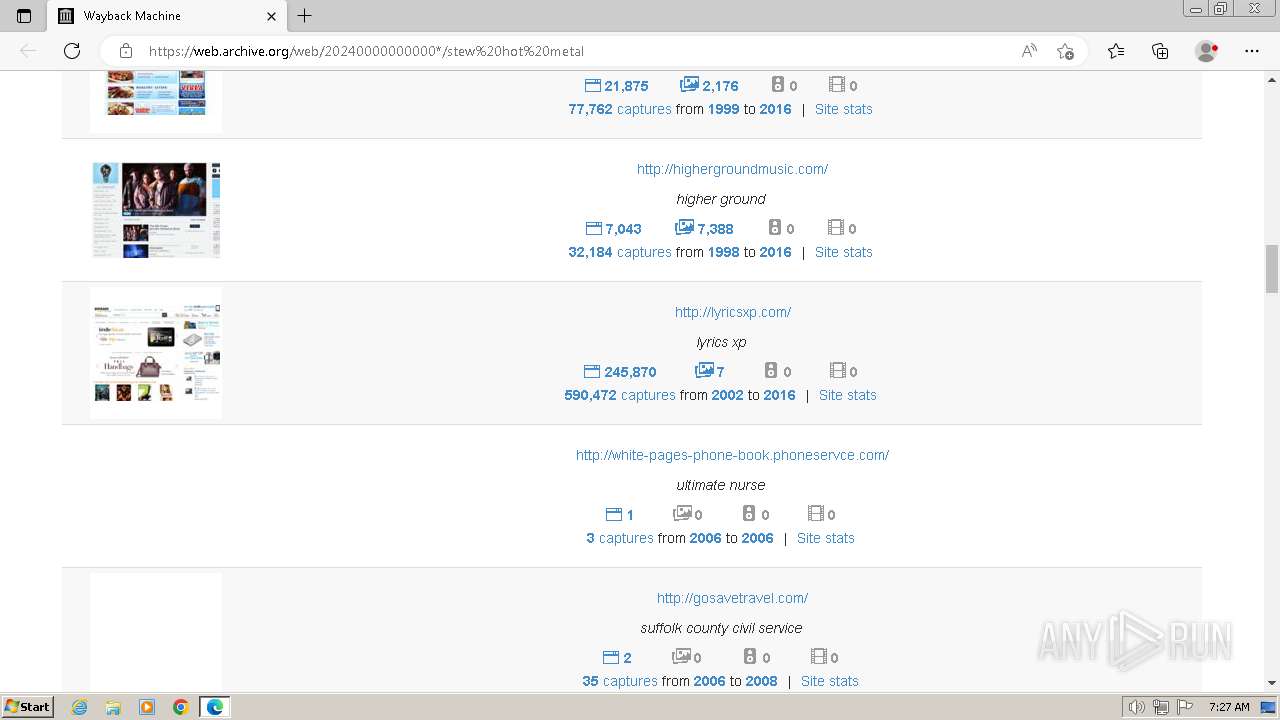1280x720 pixels.
Task: Click video count icon for gosavetravel
Action: pyautogui.click(x=819, y=657)
